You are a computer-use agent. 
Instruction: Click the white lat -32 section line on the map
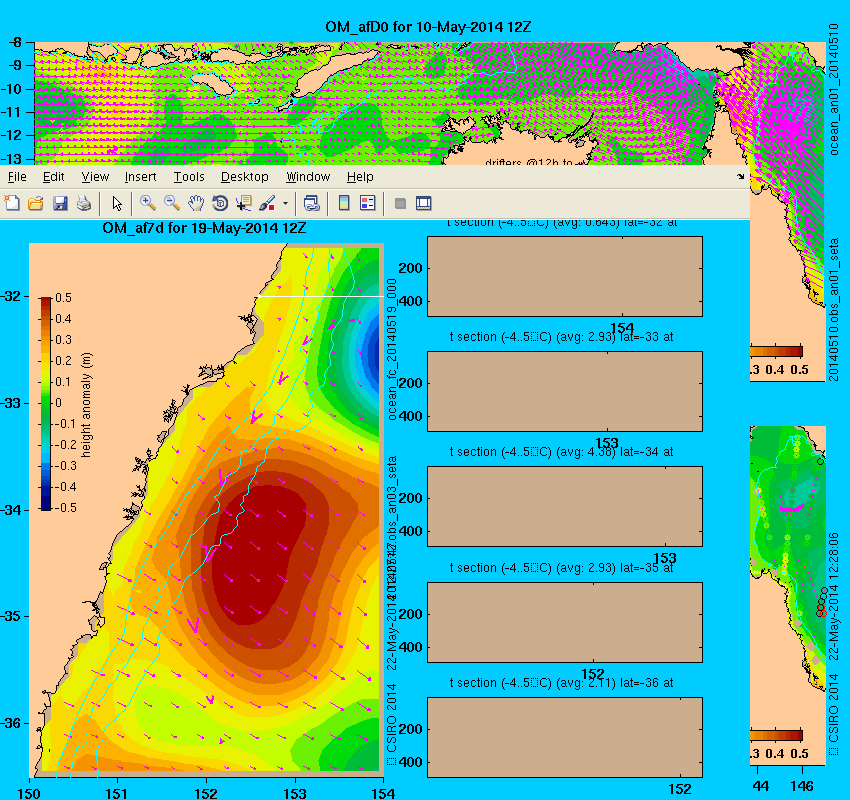(321, 296)
